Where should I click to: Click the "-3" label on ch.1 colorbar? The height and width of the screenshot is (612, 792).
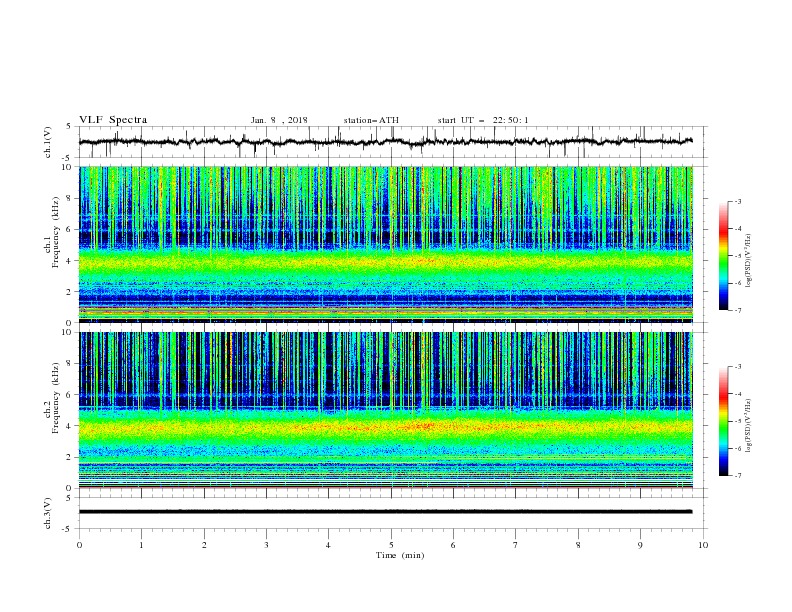point(737,201)
